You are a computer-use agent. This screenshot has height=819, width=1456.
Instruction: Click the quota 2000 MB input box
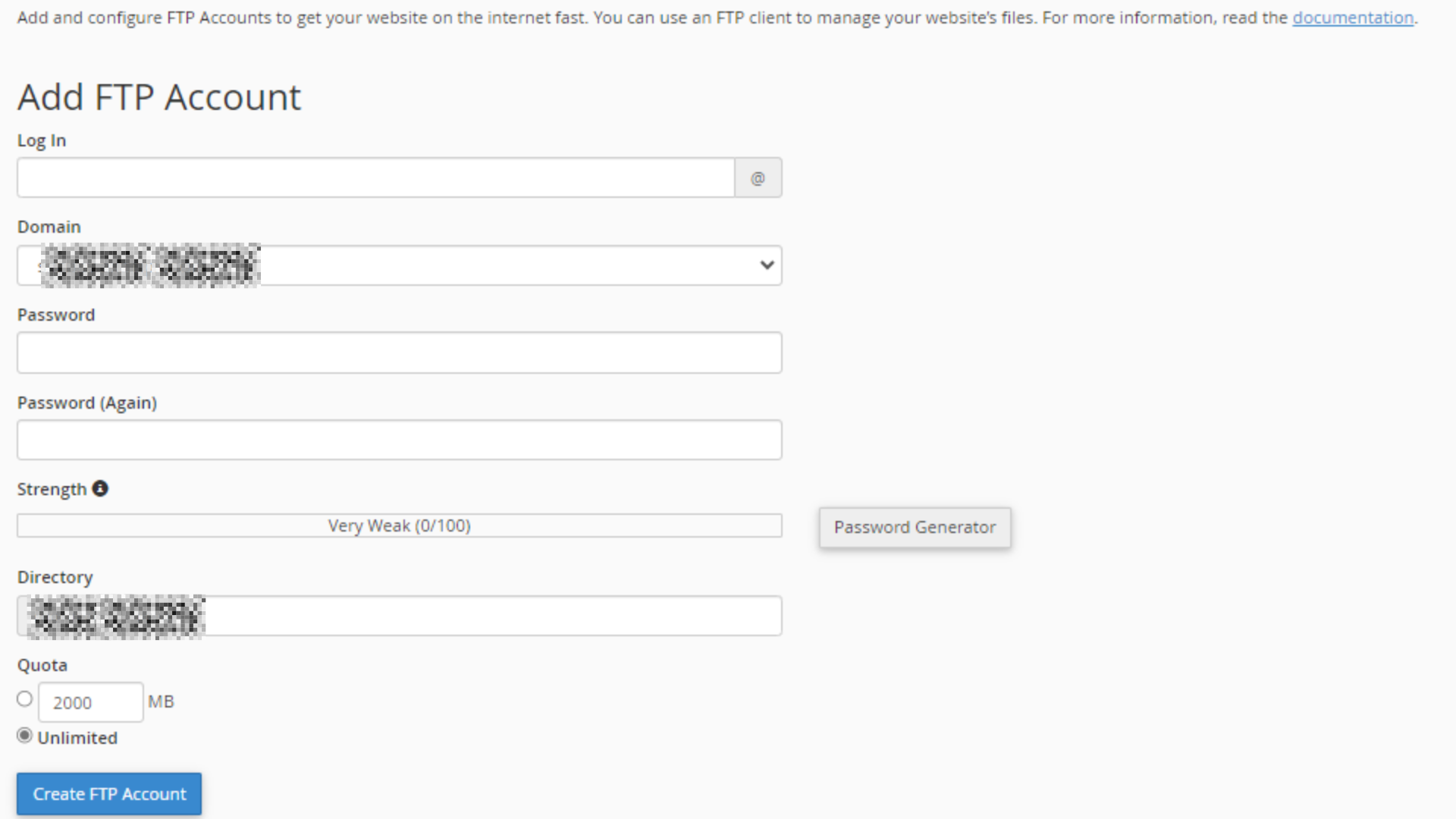90,702
